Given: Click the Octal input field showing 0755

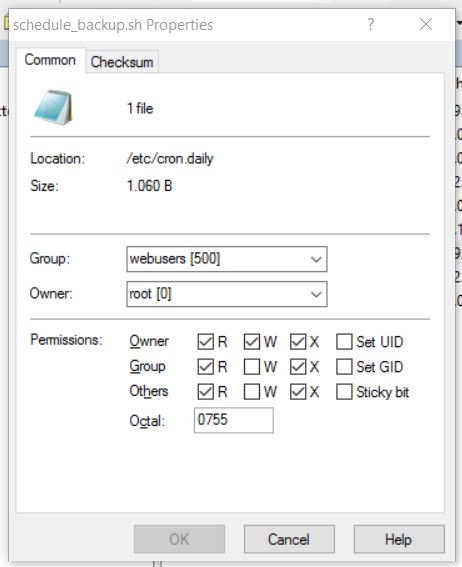Looking at the screenshot, I should 234,420.
